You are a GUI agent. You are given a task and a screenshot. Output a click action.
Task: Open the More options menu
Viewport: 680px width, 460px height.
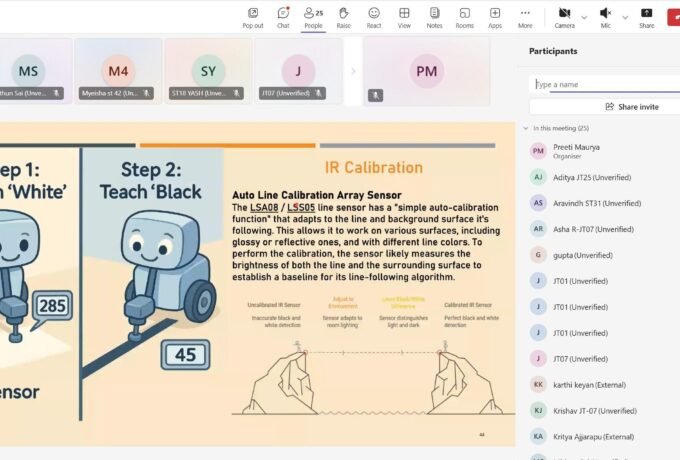pos(525,16)
